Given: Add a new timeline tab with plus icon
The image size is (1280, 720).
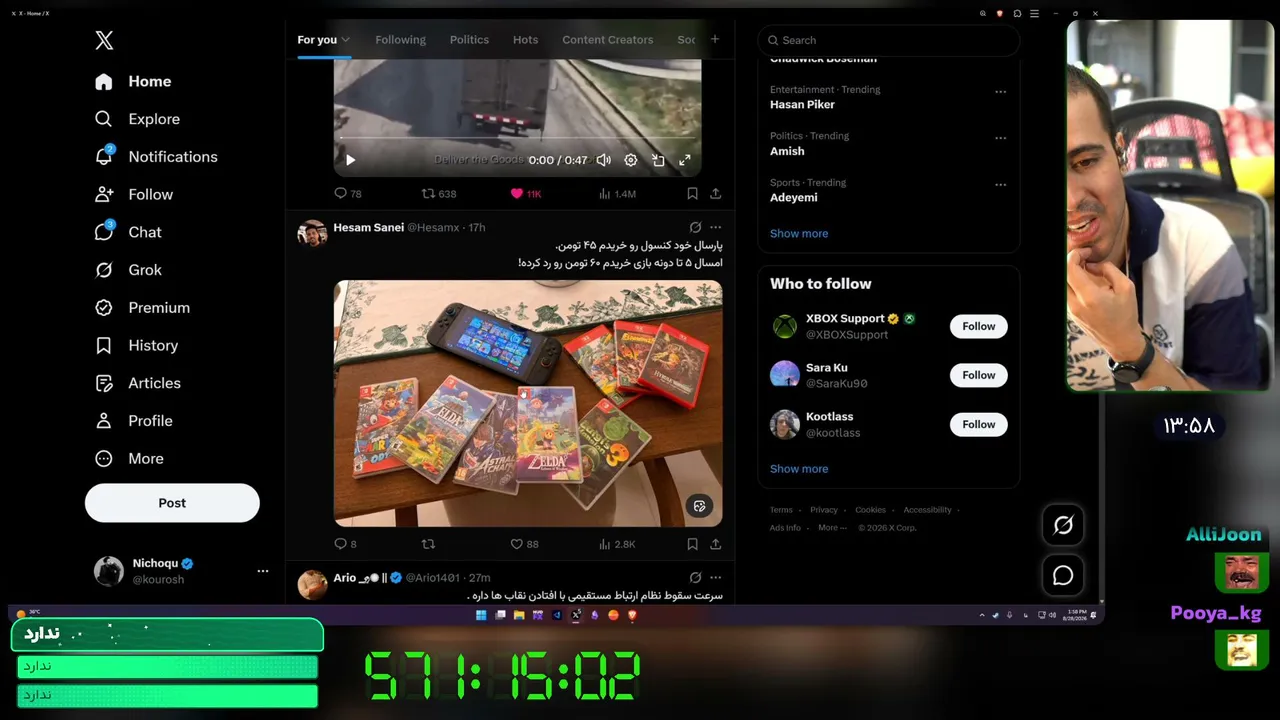Looking at the screenshot, I should [714, 39].
